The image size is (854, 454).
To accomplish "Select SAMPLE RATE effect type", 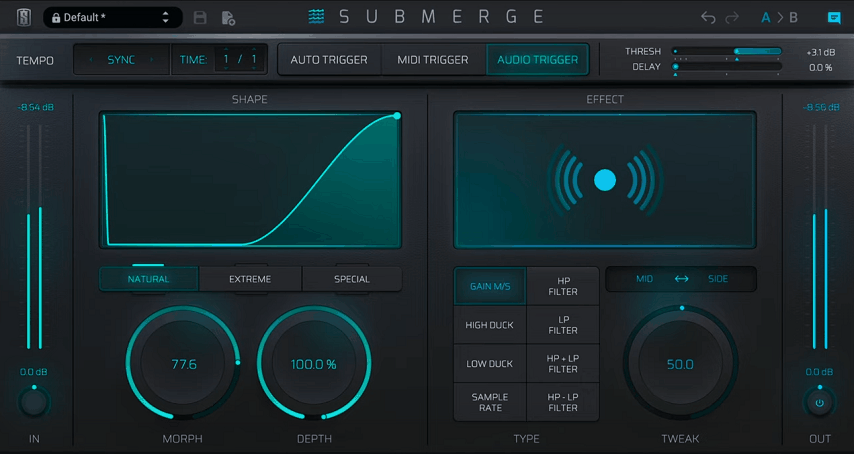I will [490, 402].
